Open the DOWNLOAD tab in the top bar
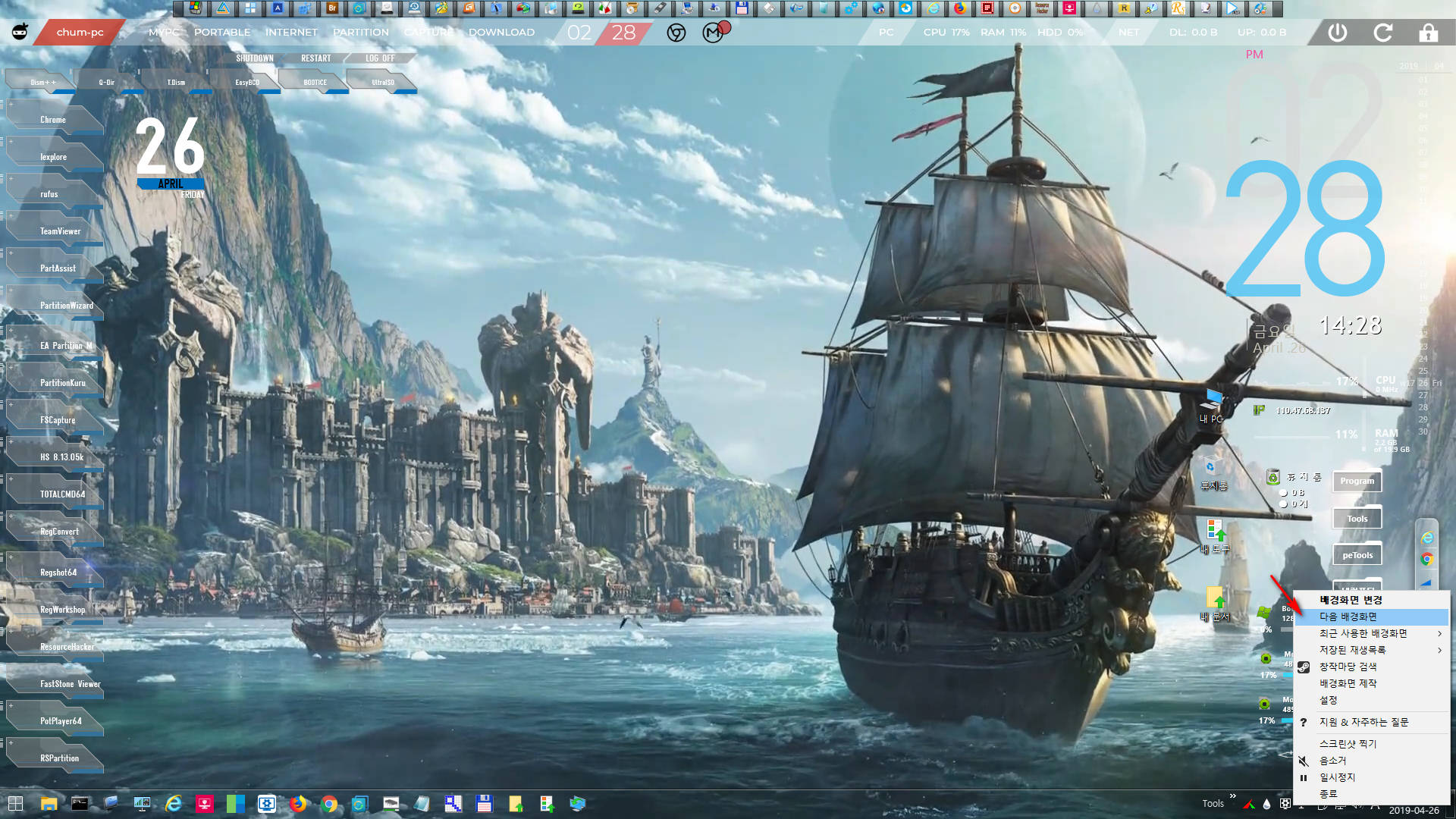The width and height of the screenshot is (1456, 819). pos(501,33)
